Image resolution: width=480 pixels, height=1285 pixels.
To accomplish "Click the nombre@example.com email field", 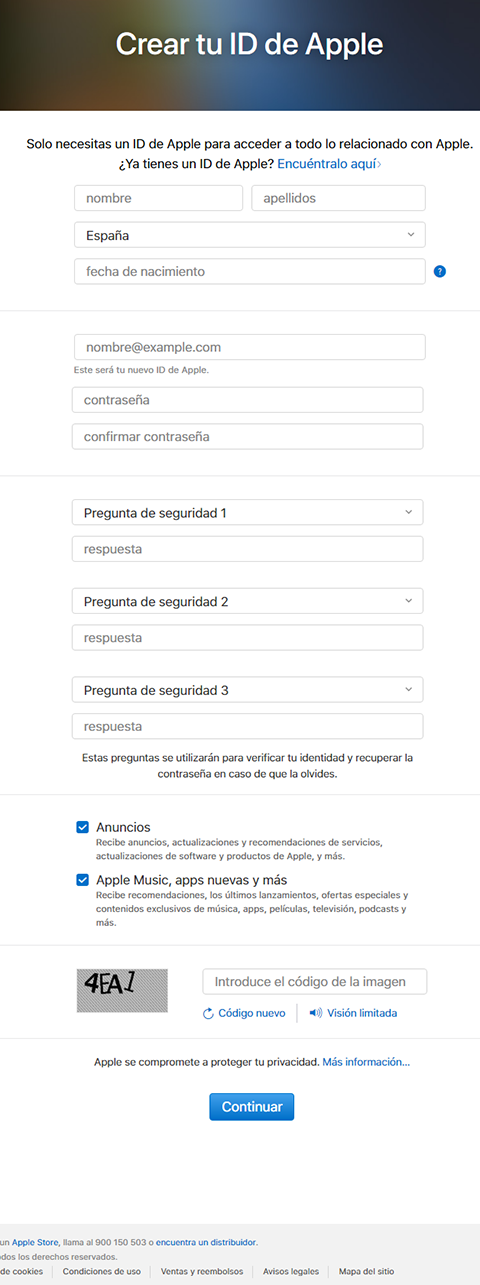I will pyautogui.click(x=250, y=347).
